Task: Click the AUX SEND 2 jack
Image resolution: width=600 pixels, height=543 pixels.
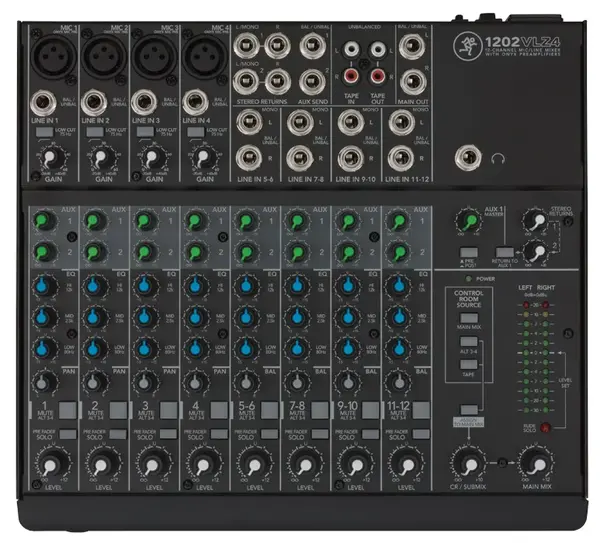Action: click(x=313, y=82)
